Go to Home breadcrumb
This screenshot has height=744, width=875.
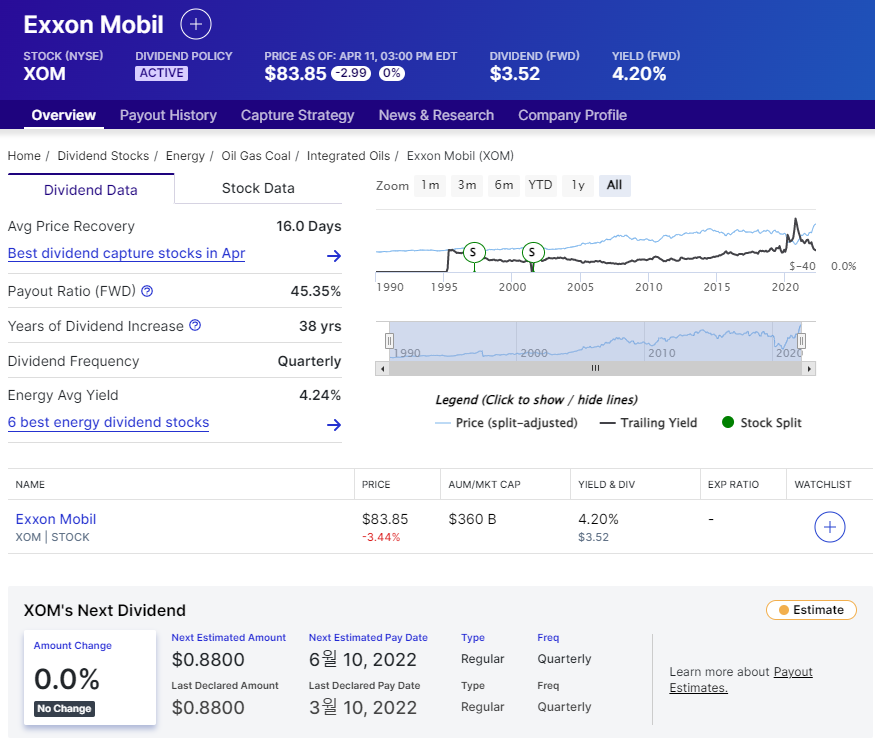click(x=24, y=156)
